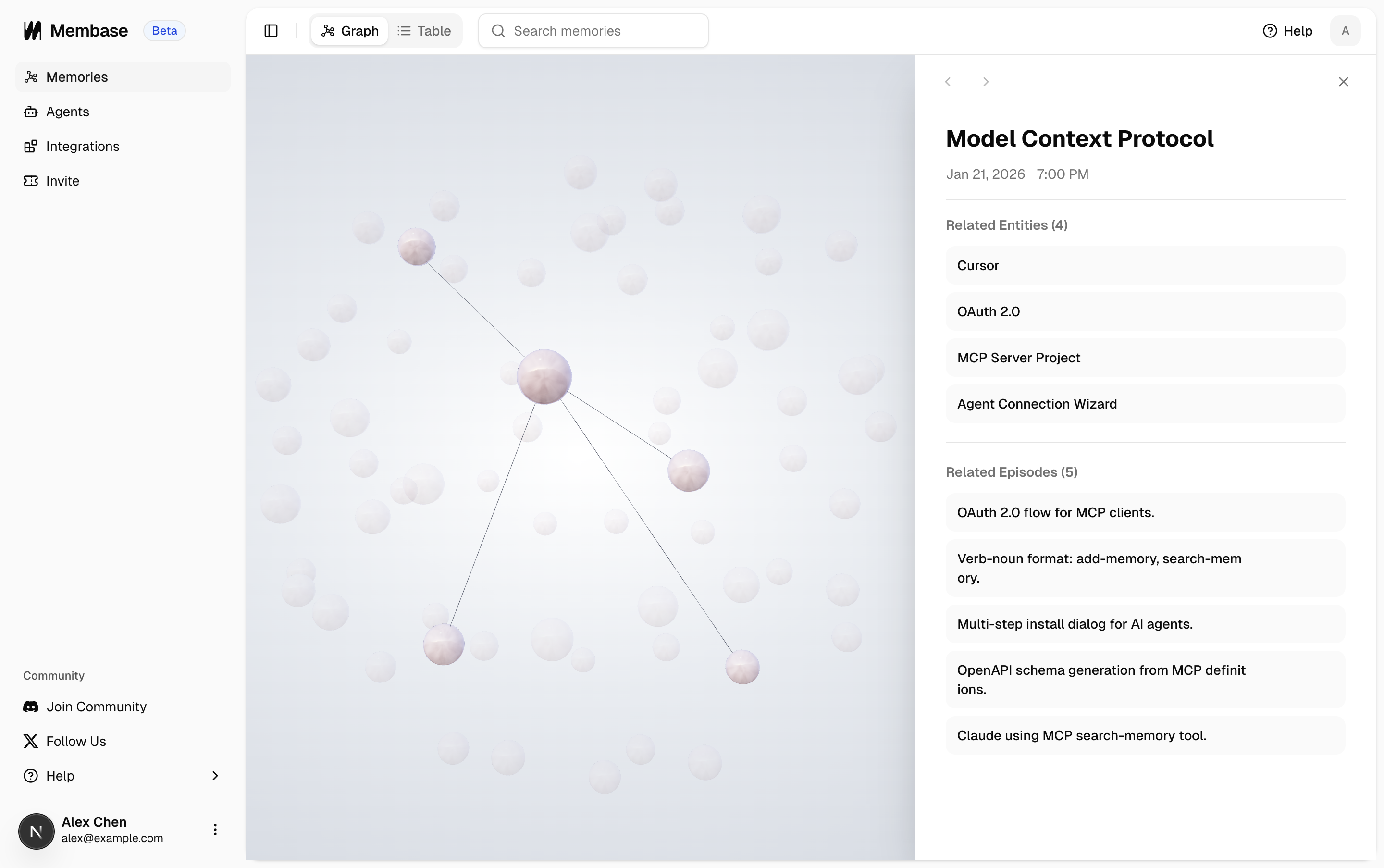Open the avatar menu top-right
Screen dimensions: 1384x868
(x=1345, y=30)
